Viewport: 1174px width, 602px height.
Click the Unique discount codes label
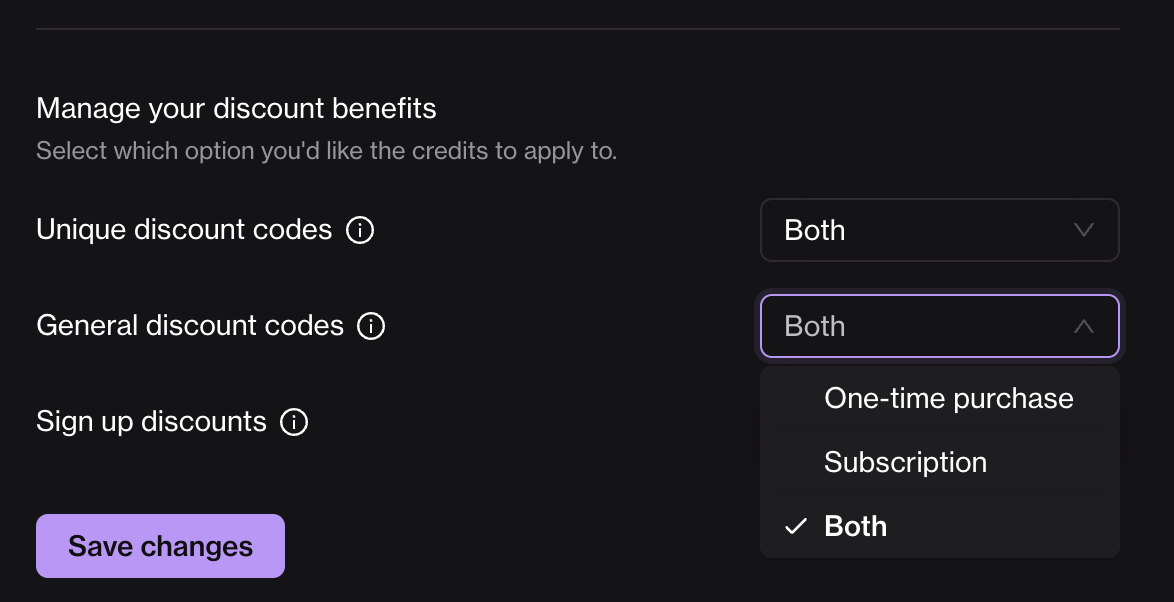(184, 230)
